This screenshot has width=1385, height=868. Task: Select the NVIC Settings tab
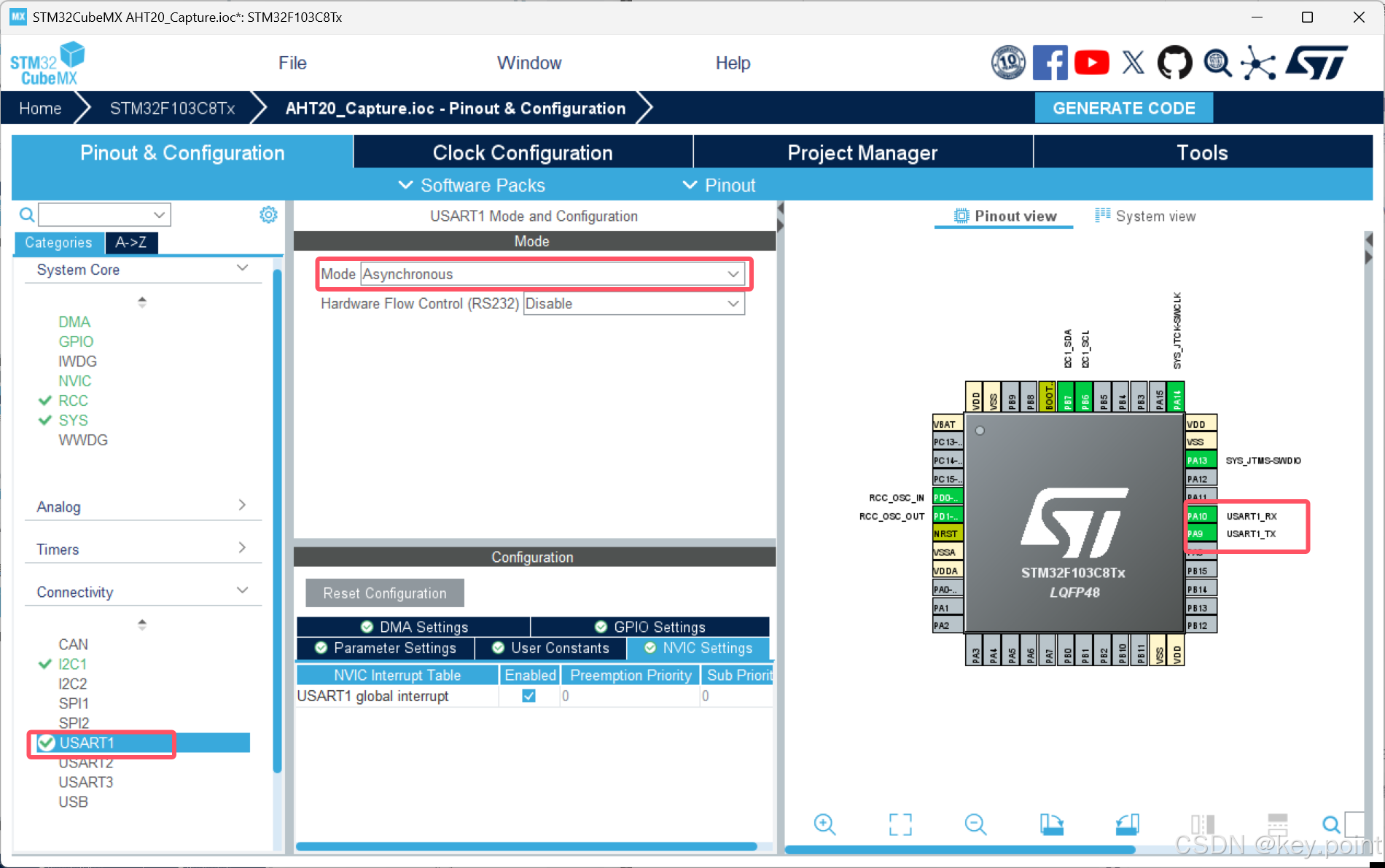[698, 648]
